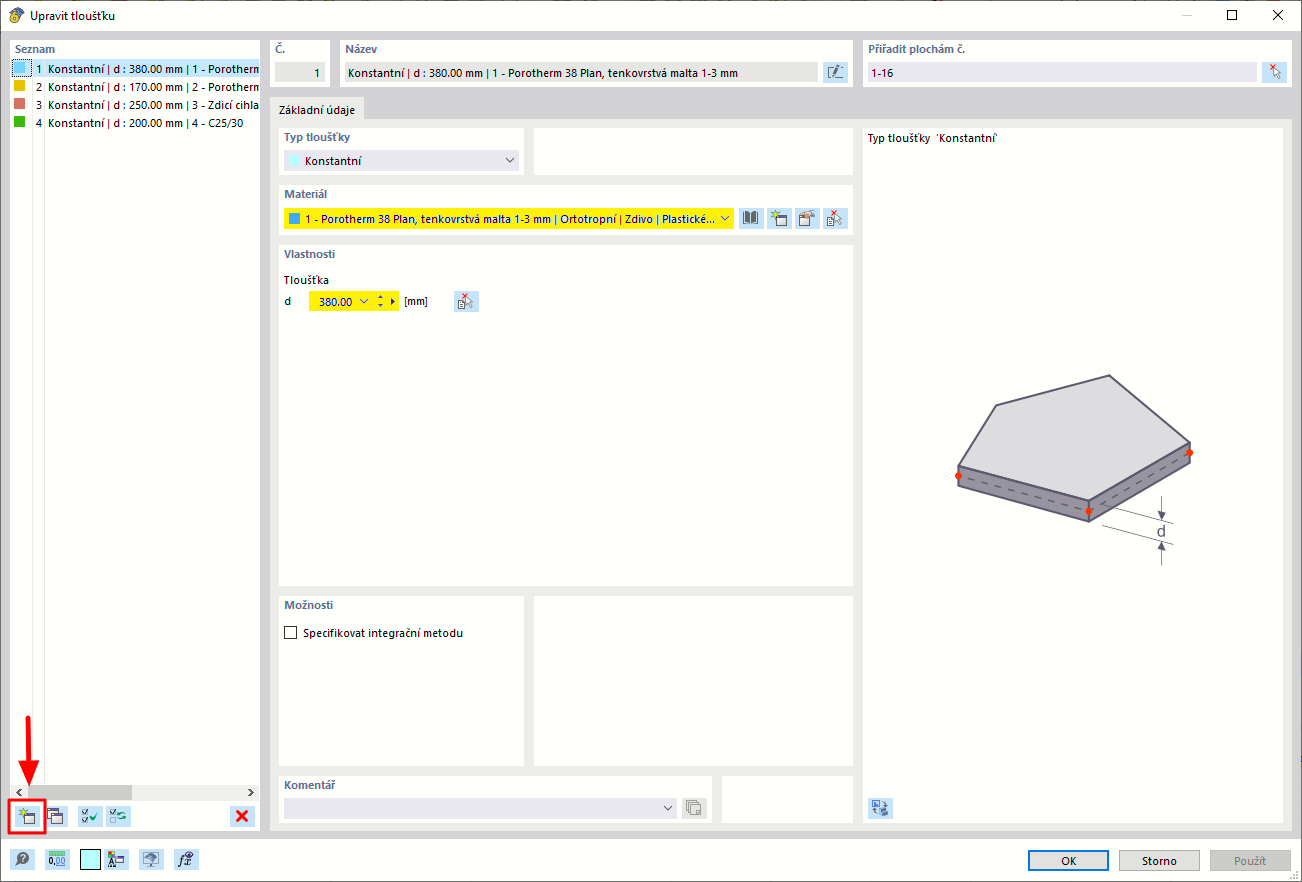Screen dimensions: 1302x882
Task: Click the icon below the thickness preview
Action: click(880, 808)
